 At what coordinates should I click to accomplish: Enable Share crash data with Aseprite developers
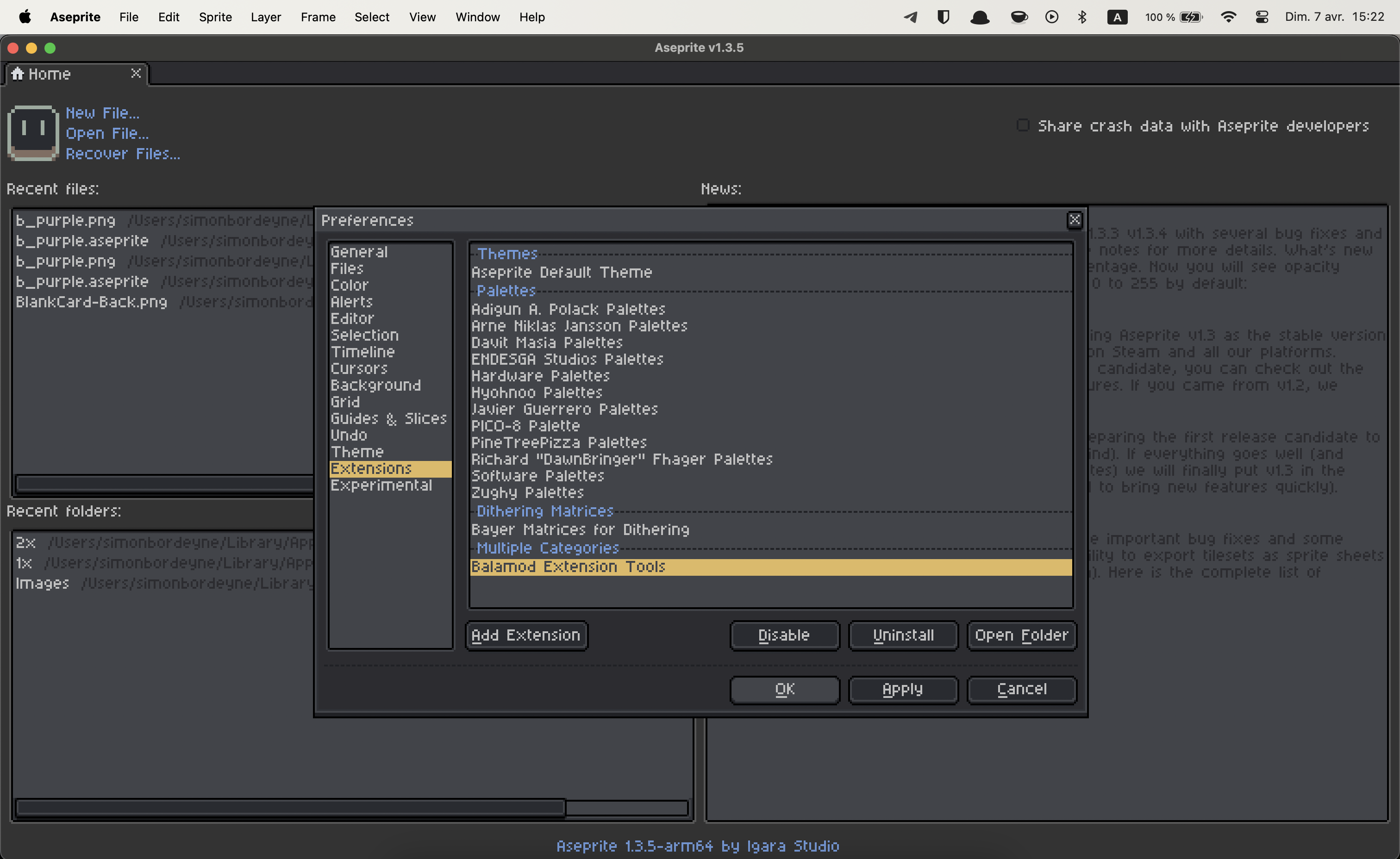click(x=1023, y=125)
